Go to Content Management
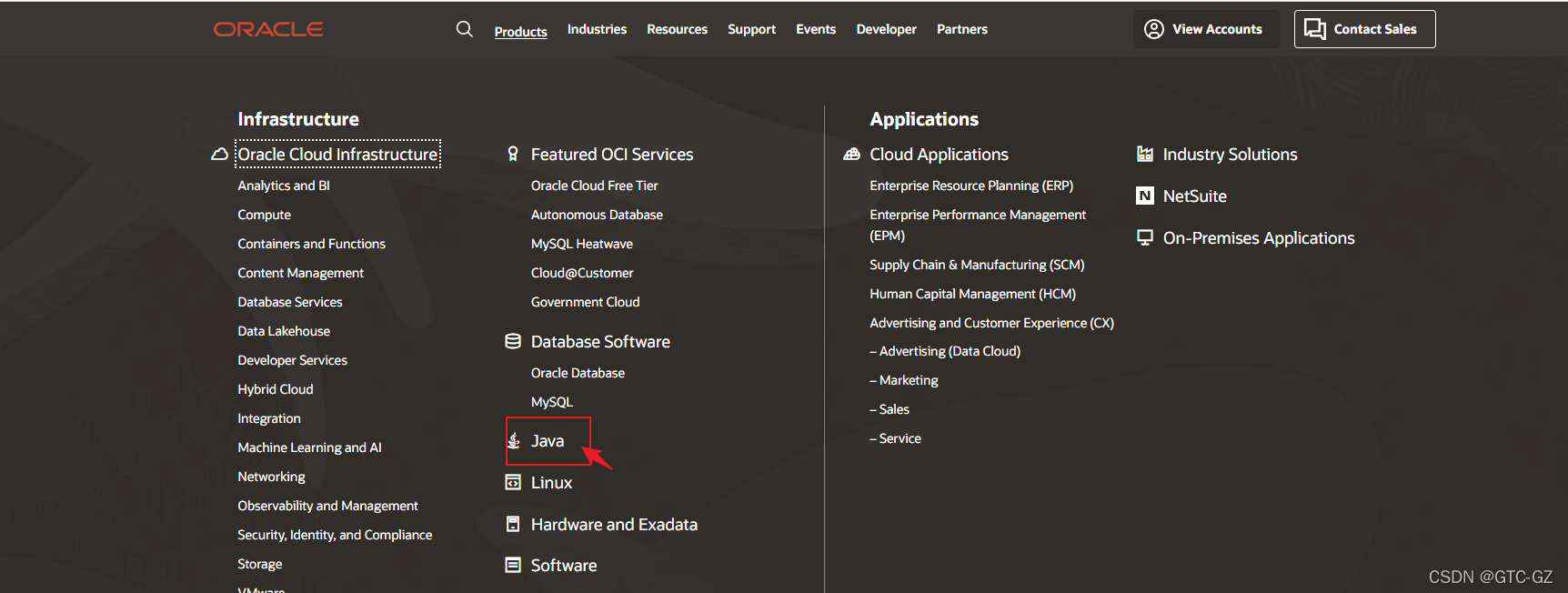This screenshot has height=593, width=1568. 300,273
